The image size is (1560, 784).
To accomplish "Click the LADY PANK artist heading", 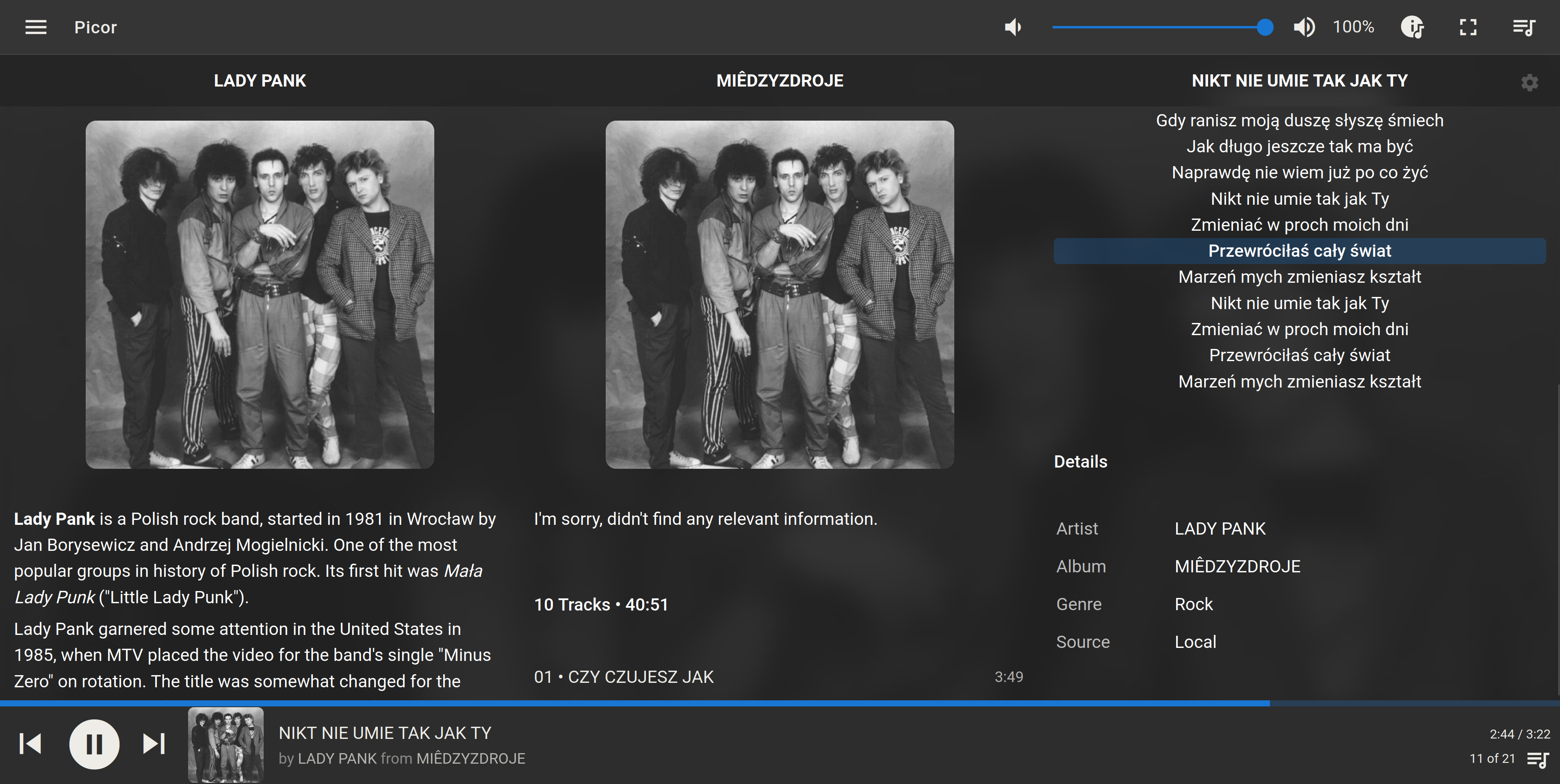I will click(x=260, y=80).
